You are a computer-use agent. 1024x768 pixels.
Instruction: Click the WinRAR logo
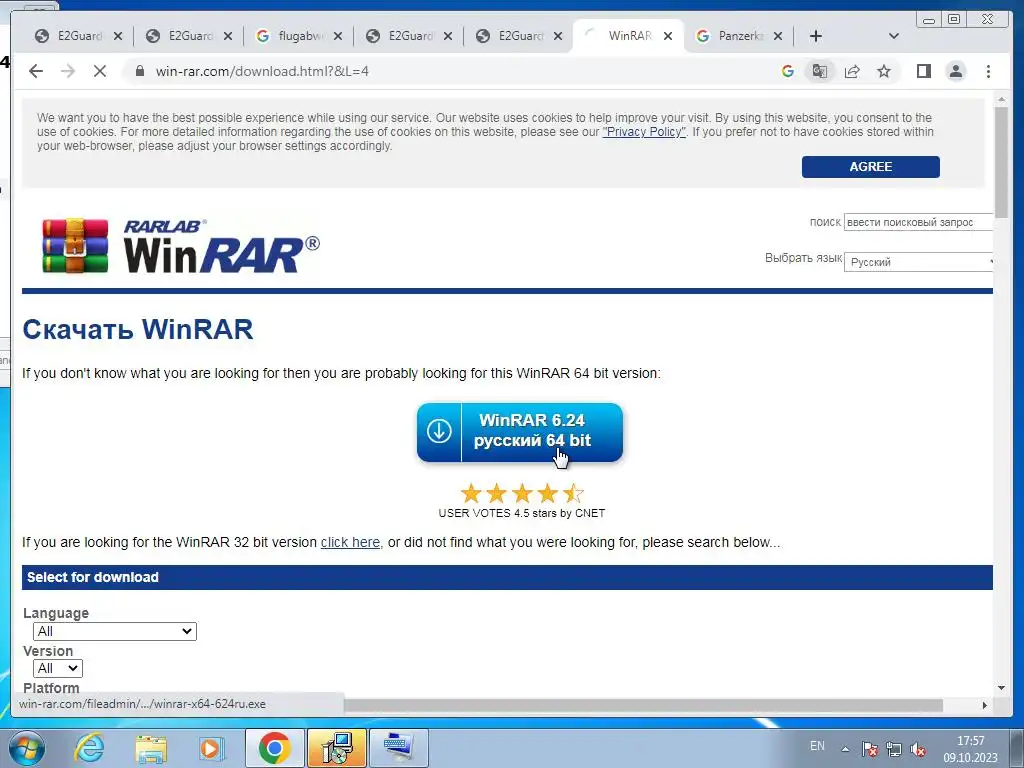(181, 246)
